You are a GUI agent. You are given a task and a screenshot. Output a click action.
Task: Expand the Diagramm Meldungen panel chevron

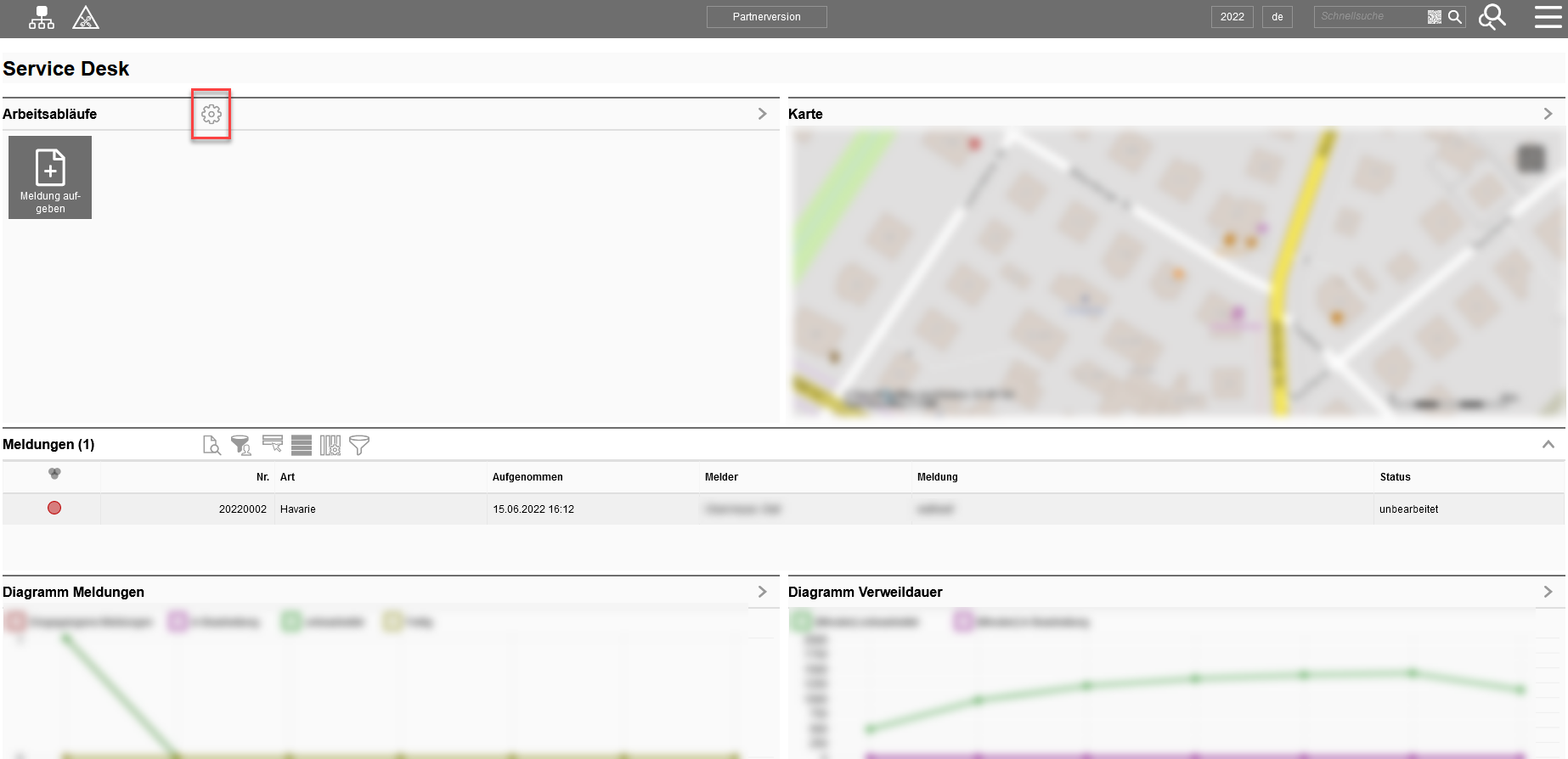[762, 592]
